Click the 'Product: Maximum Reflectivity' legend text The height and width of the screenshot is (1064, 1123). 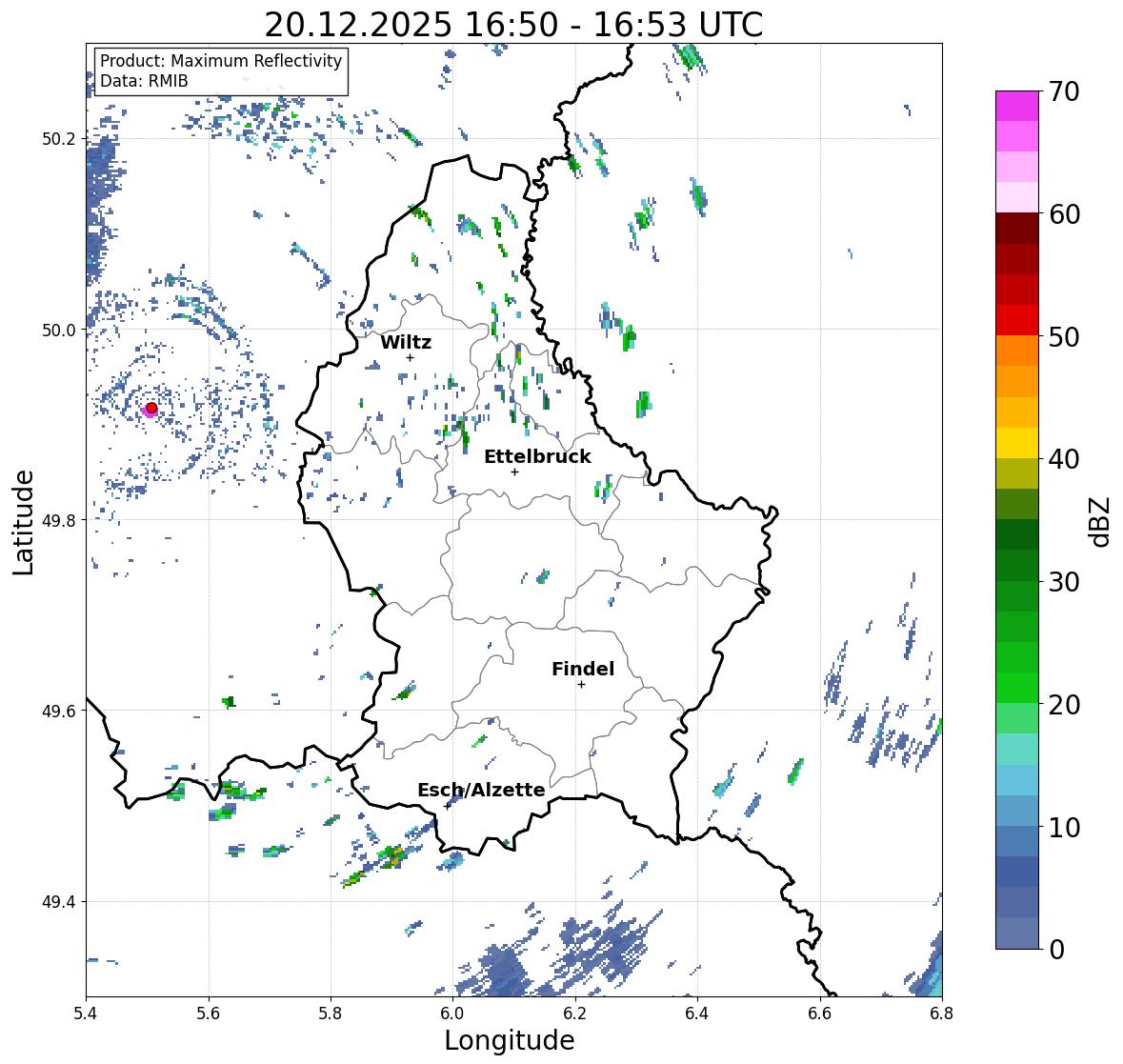[221, 61]
